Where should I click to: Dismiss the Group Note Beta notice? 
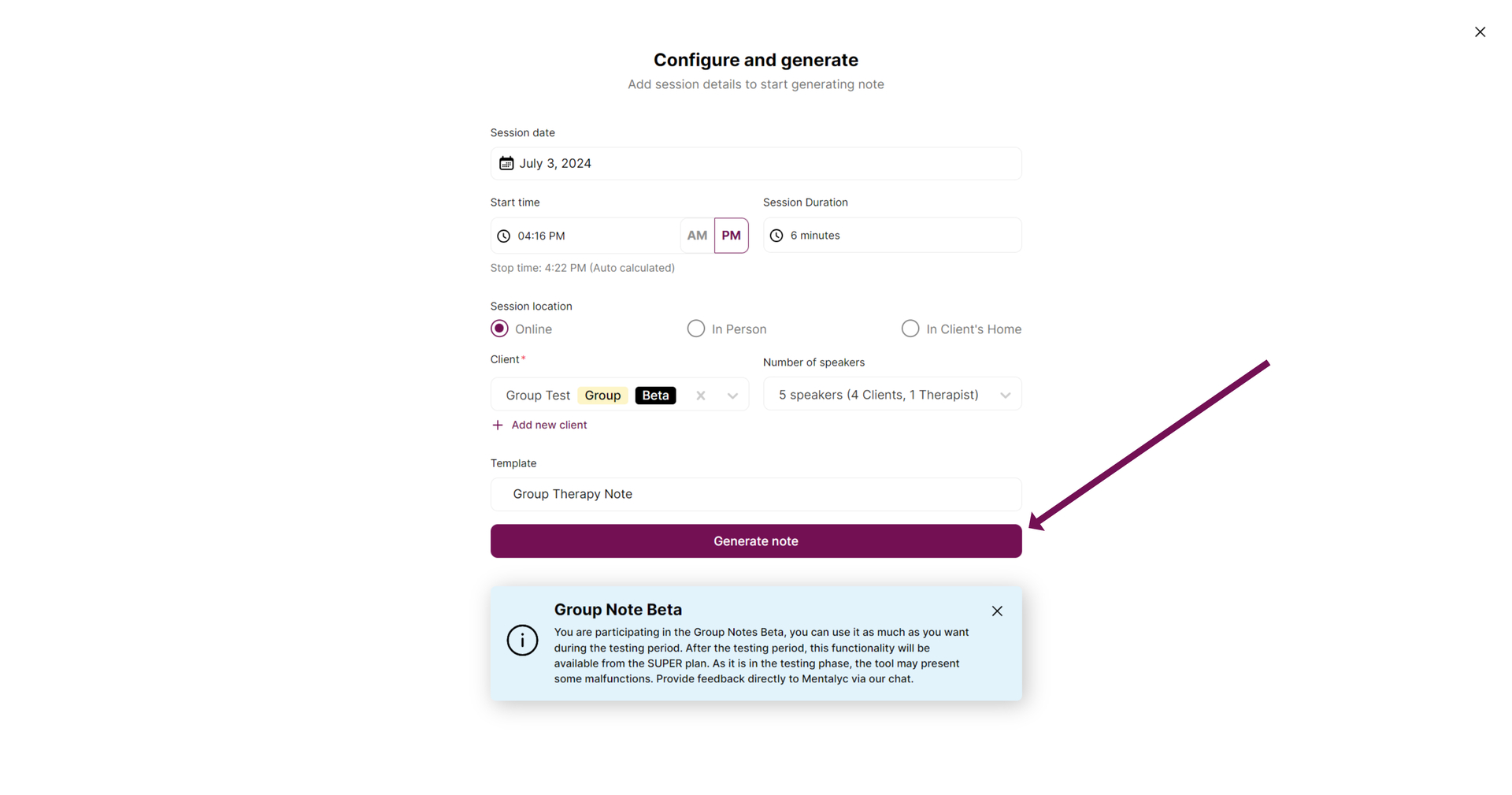coord(997,611)
